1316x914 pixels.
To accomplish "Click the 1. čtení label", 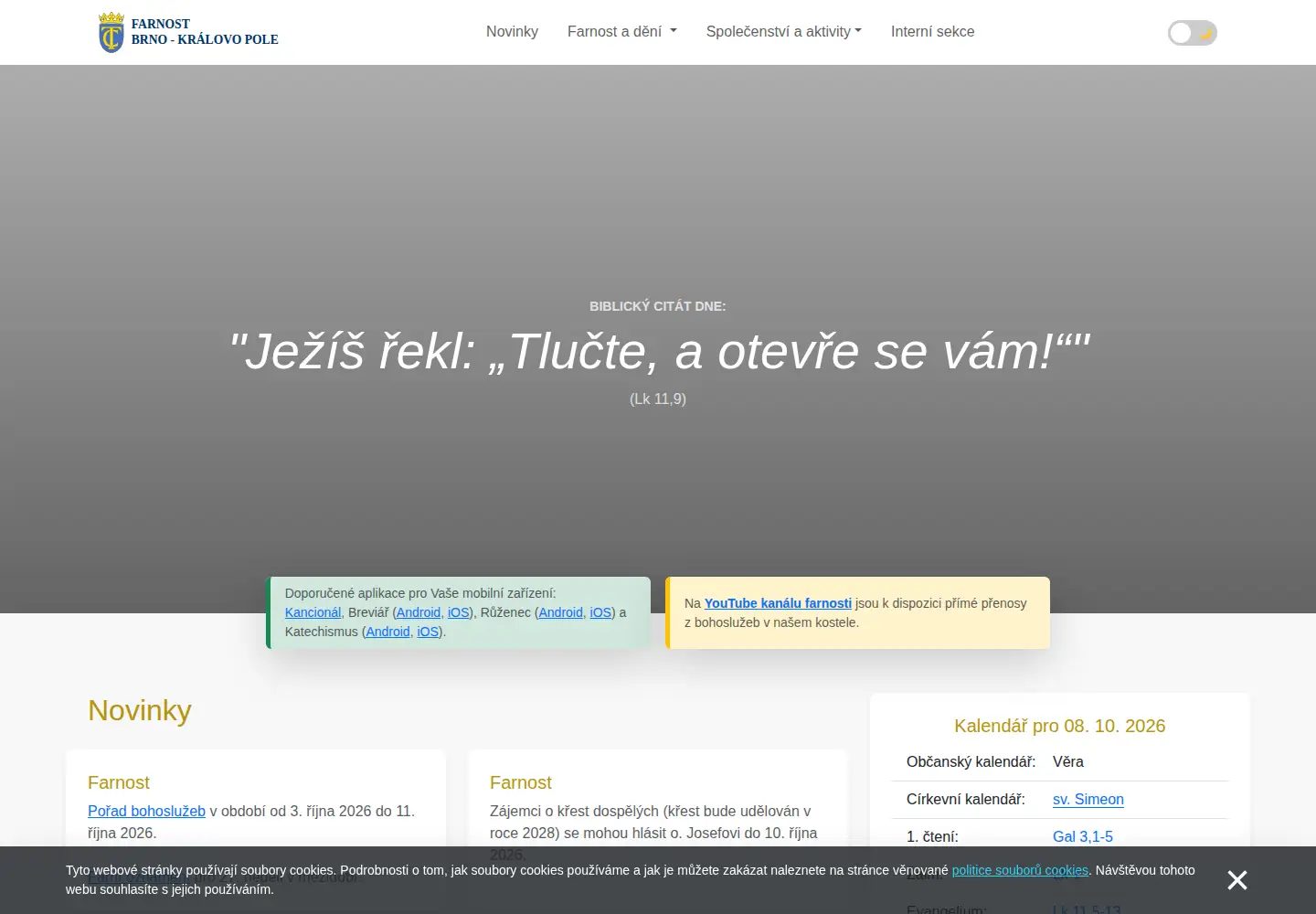I will tap(932, 836).
